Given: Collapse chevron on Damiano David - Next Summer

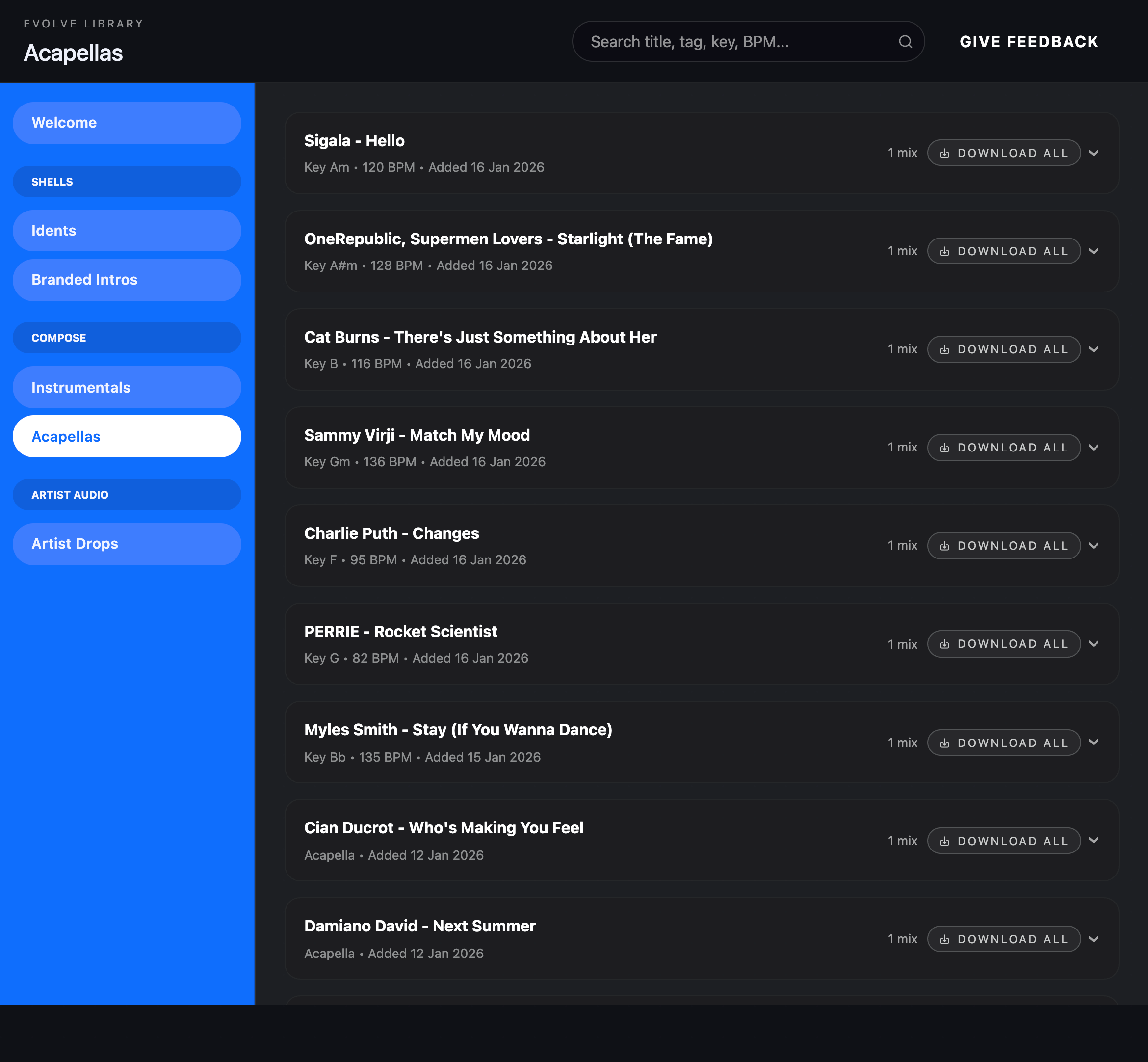Looking at the screenshot, I should (1095, 938).
